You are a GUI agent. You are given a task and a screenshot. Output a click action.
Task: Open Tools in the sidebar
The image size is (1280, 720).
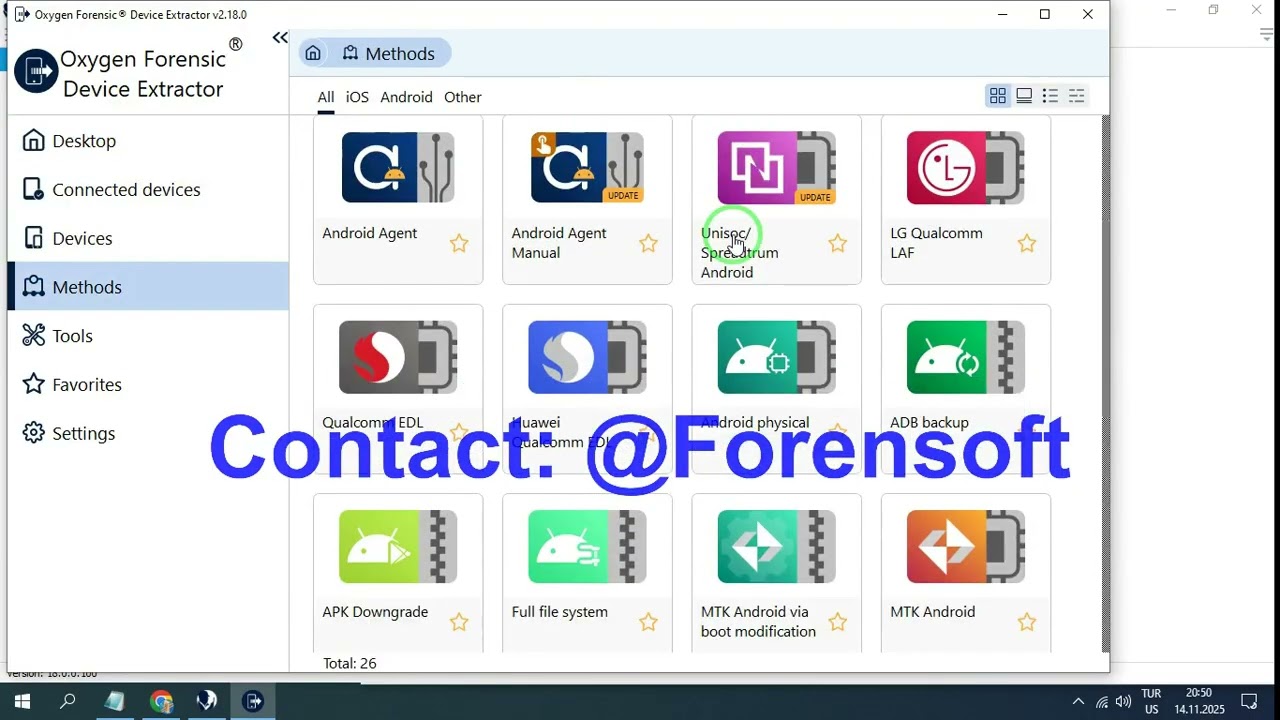coord(148,336)
